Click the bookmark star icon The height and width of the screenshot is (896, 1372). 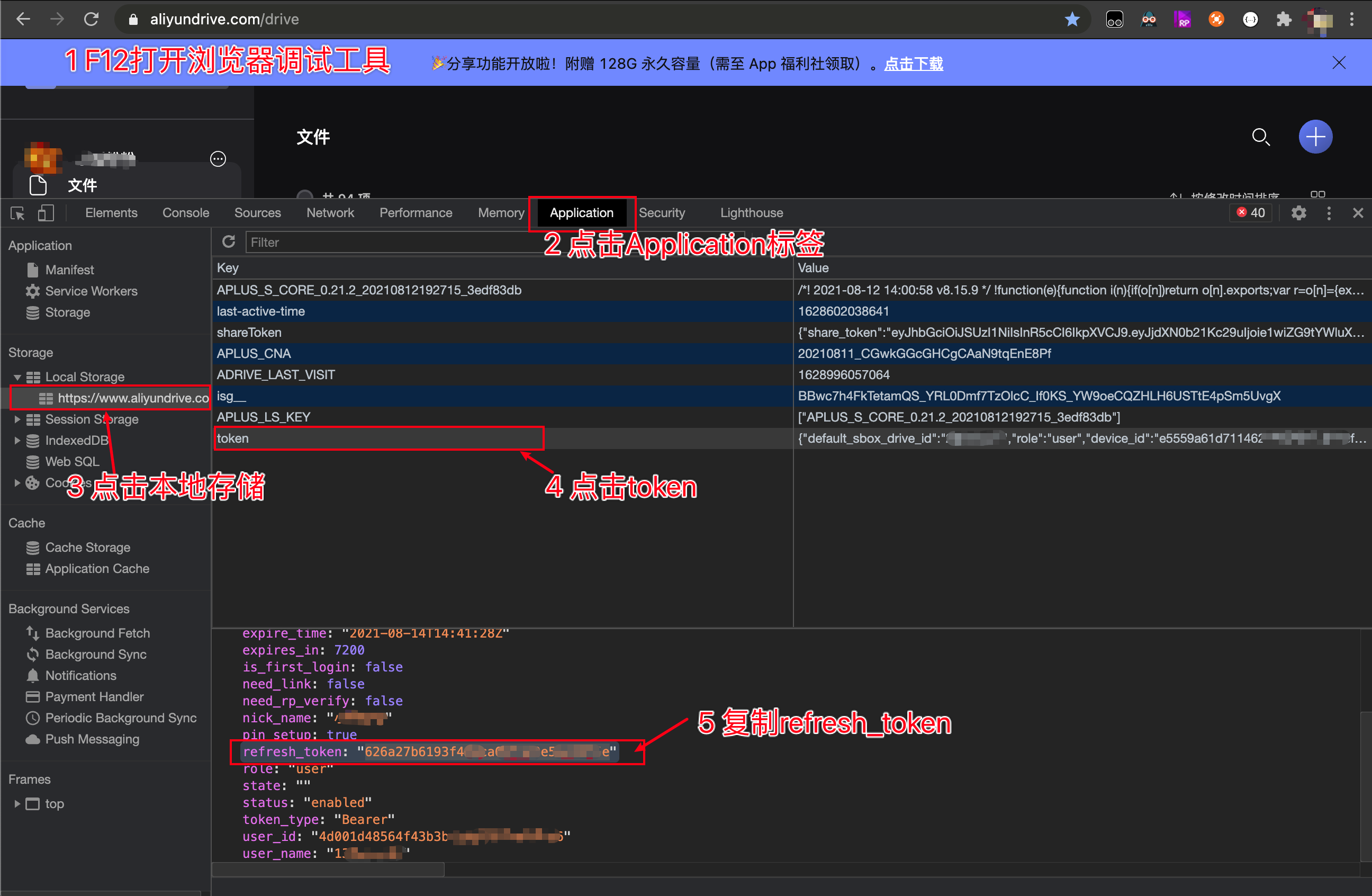[1072, 19]
